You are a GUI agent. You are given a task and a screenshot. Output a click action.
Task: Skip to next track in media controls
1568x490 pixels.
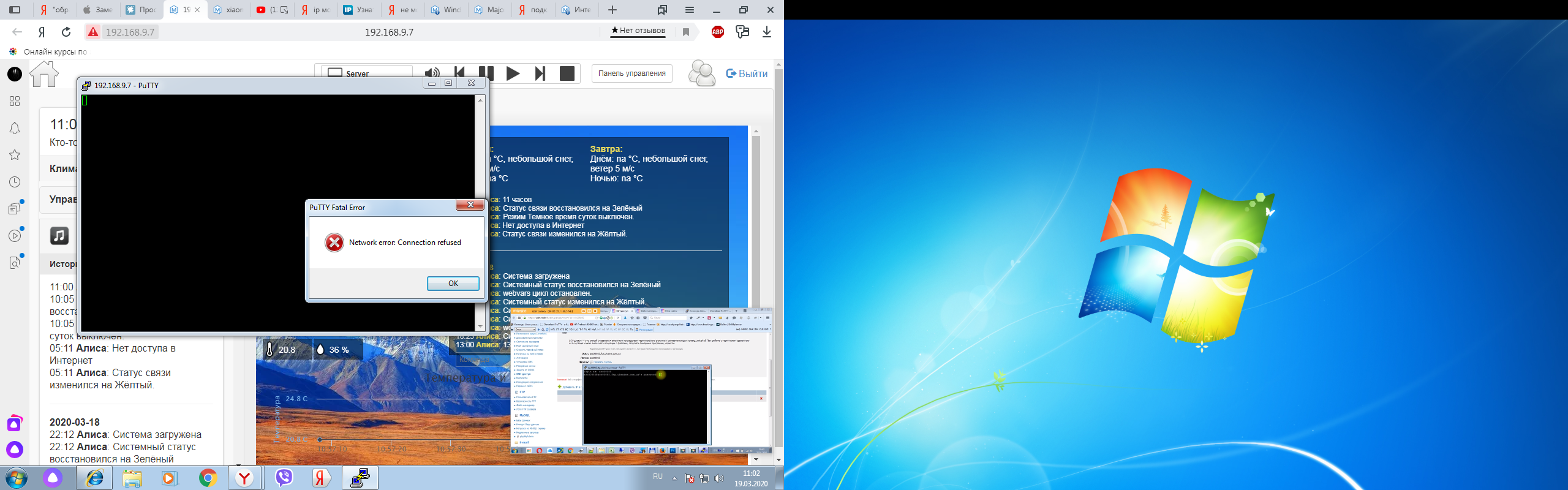point(540,73)
